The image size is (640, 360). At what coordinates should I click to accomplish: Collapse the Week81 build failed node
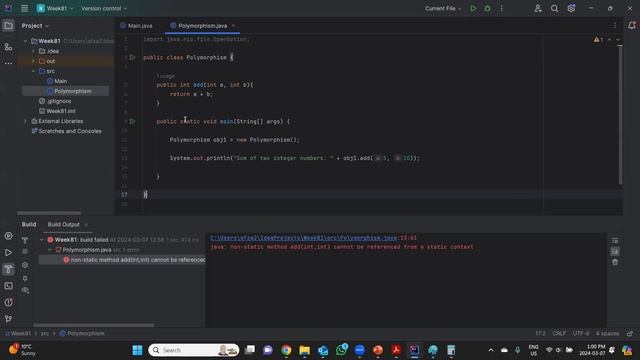point(42,240)
